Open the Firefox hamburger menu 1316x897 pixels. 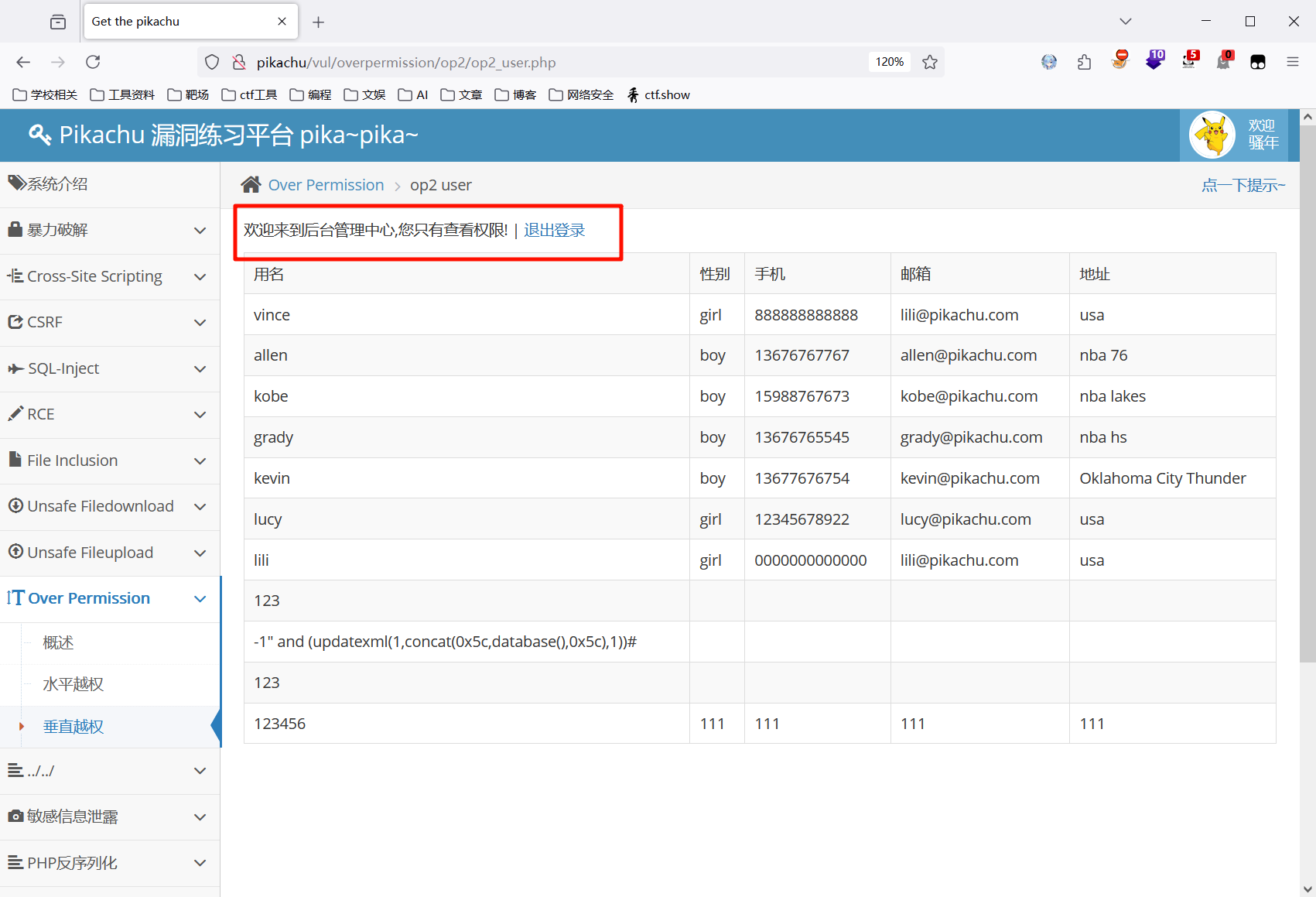pos(1293,62)
